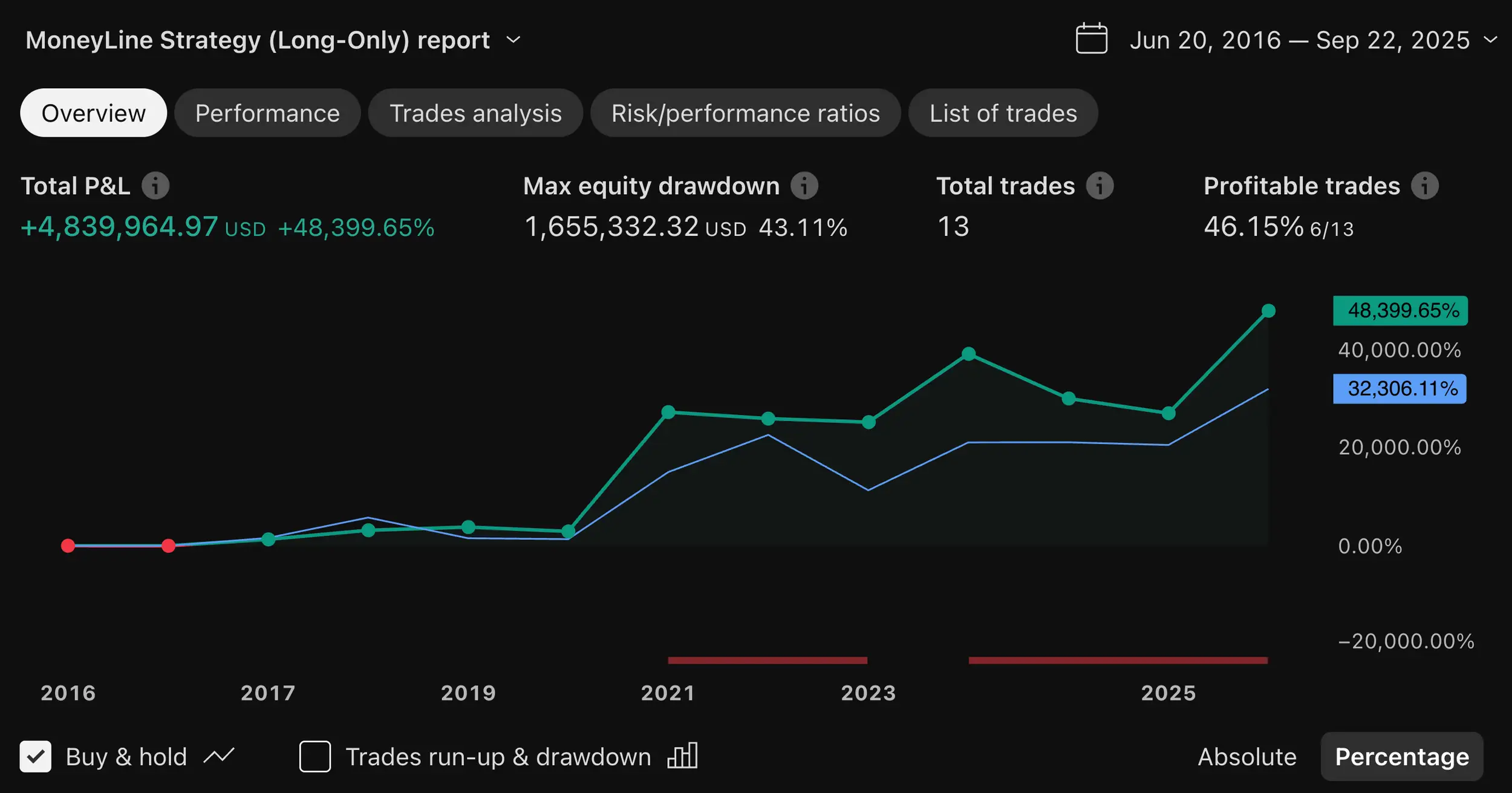1512x793 pixels.
Task: Open the Trades analysis tab
Action: [x=475, y=113]
